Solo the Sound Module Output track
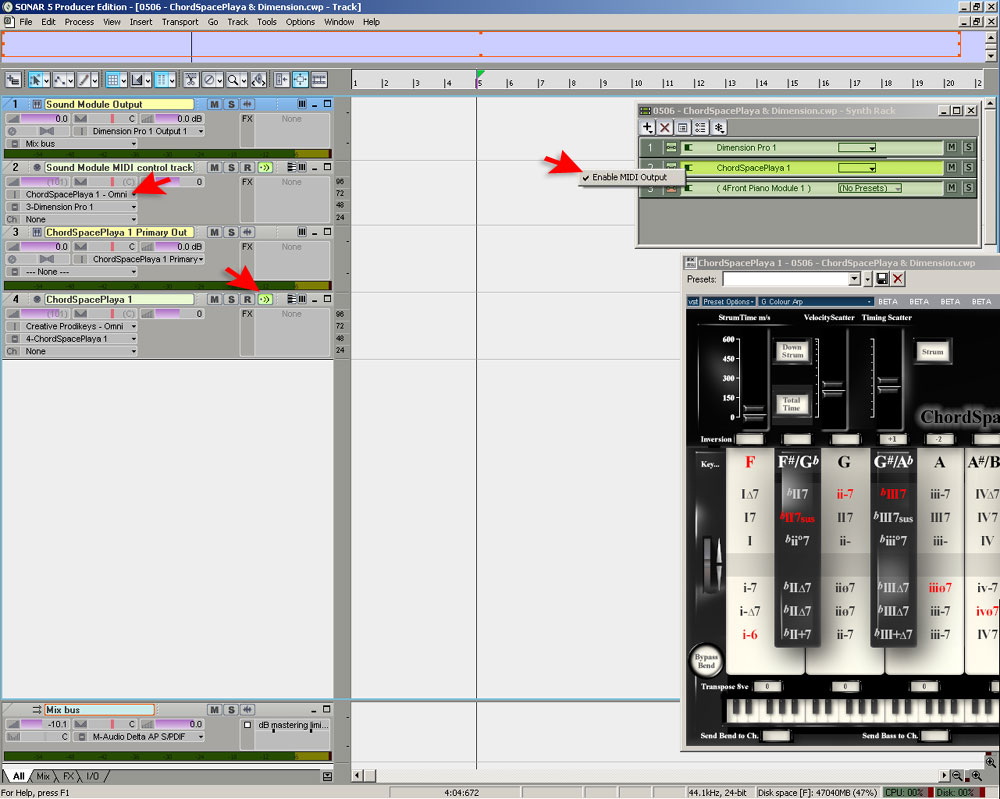Viewport: 1000px width, 799px height. point(231,104)
